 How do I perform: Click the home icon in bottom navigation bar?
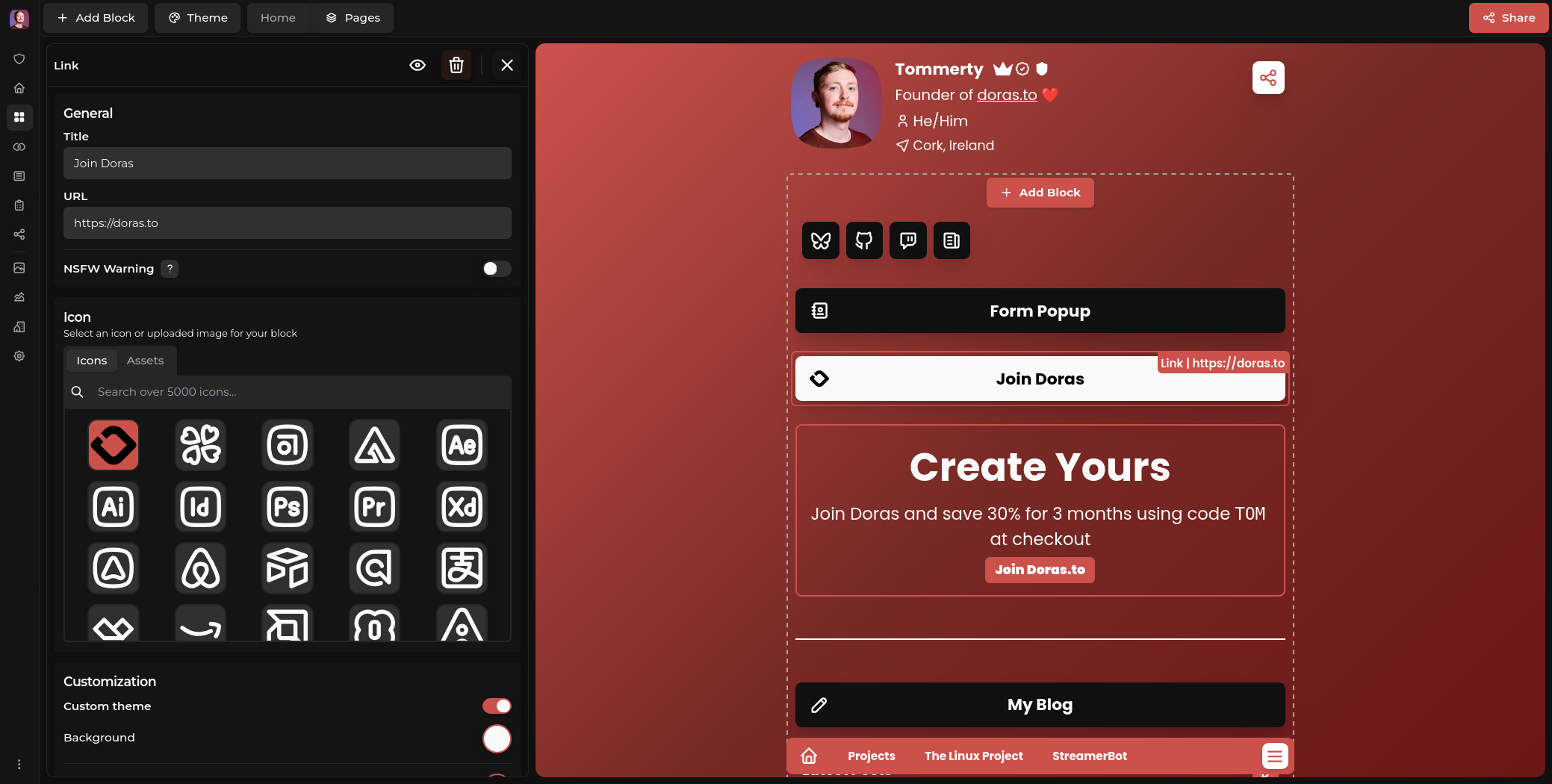point(809,756)
